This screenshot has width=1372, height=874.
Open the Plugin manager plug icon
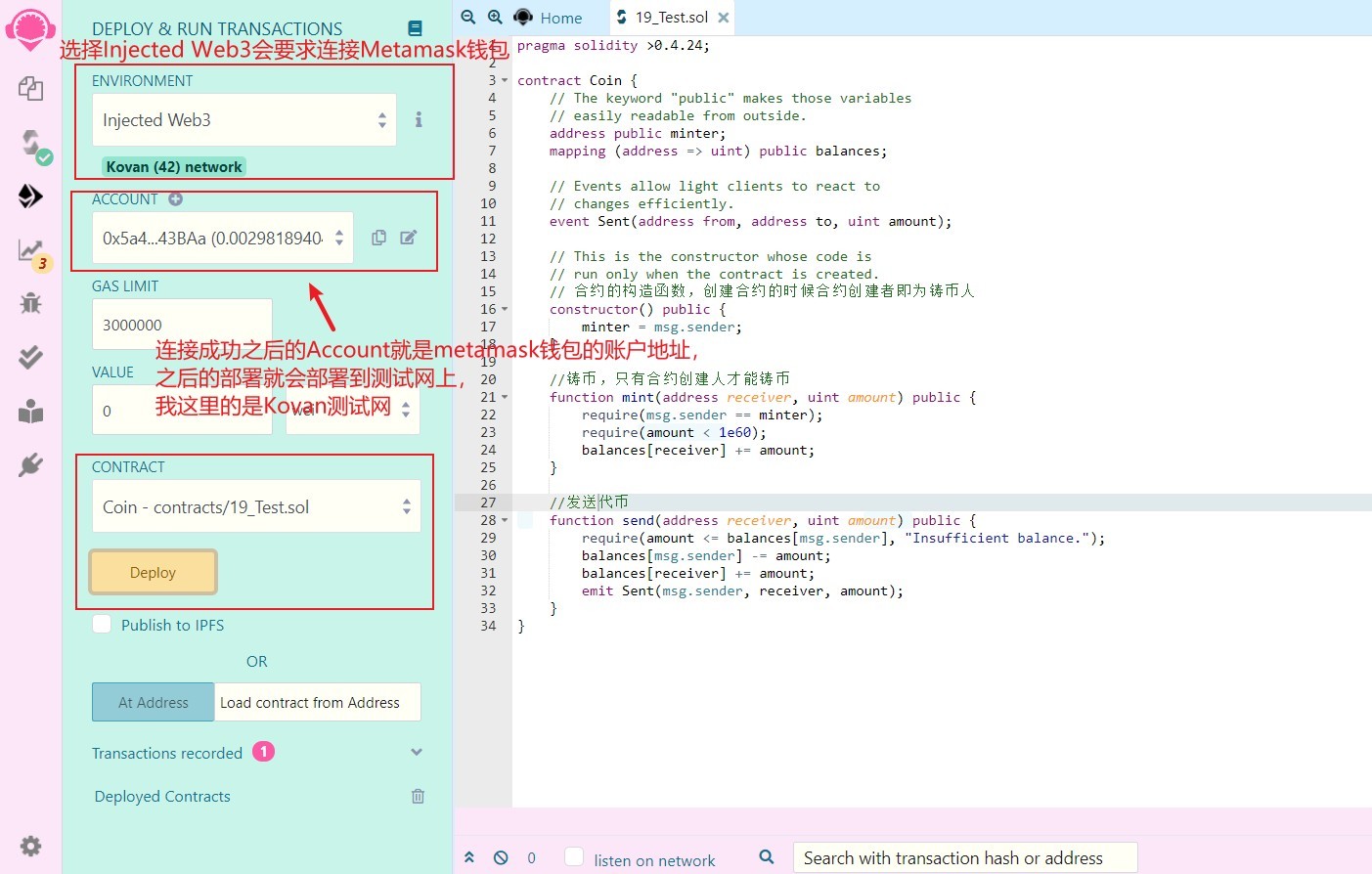pyautogui.click(x=30, y=464)
